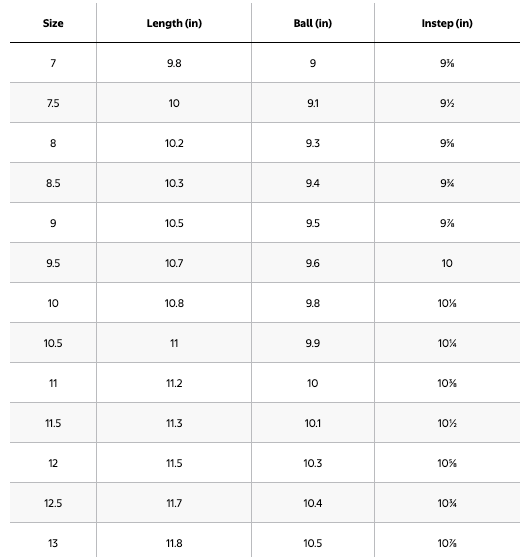Click length 10.8 in size 10 row
Screen dimensions: 530x557
174,303
